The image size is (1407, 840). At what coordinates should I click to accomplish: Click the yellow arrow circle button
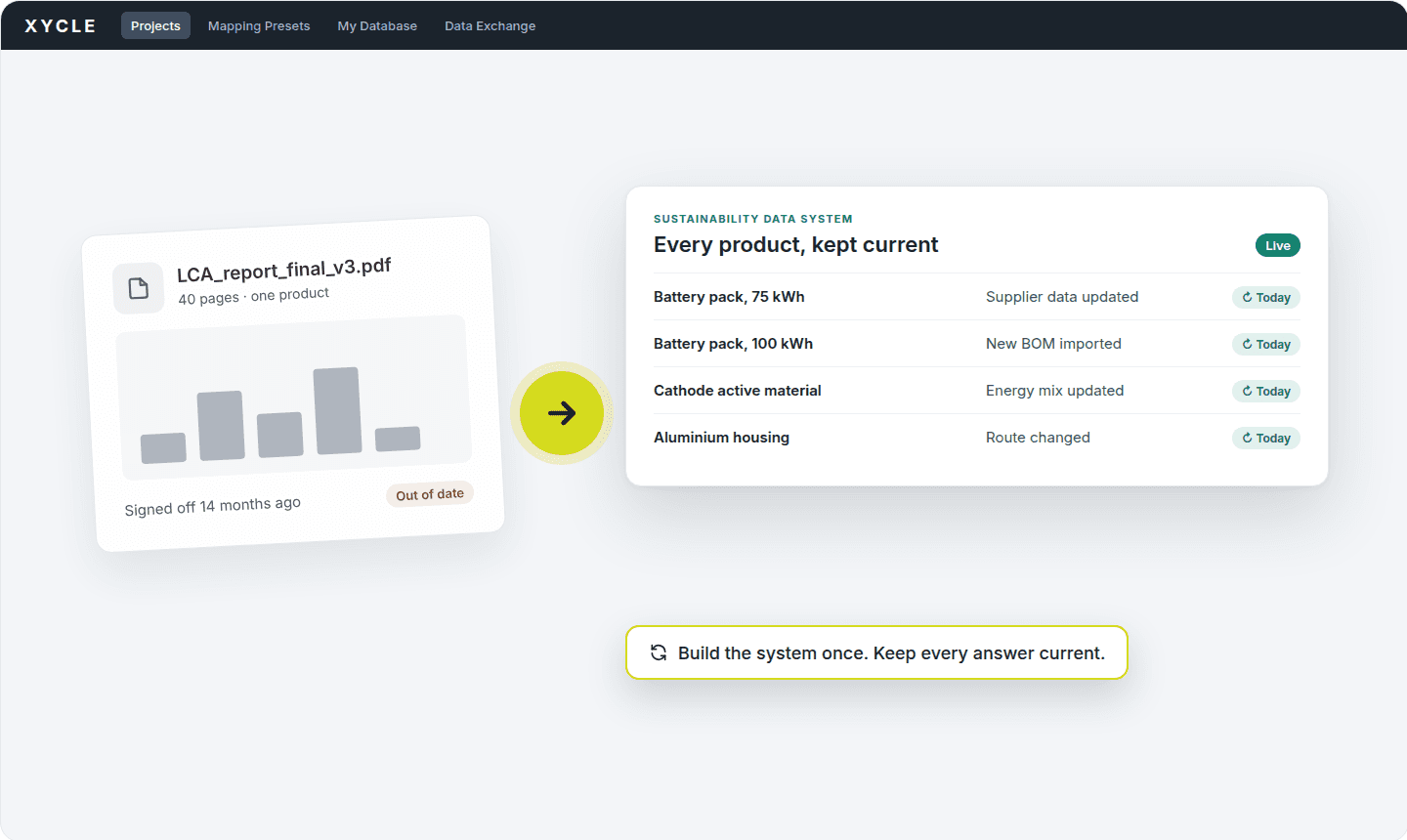tap(562, 413)
